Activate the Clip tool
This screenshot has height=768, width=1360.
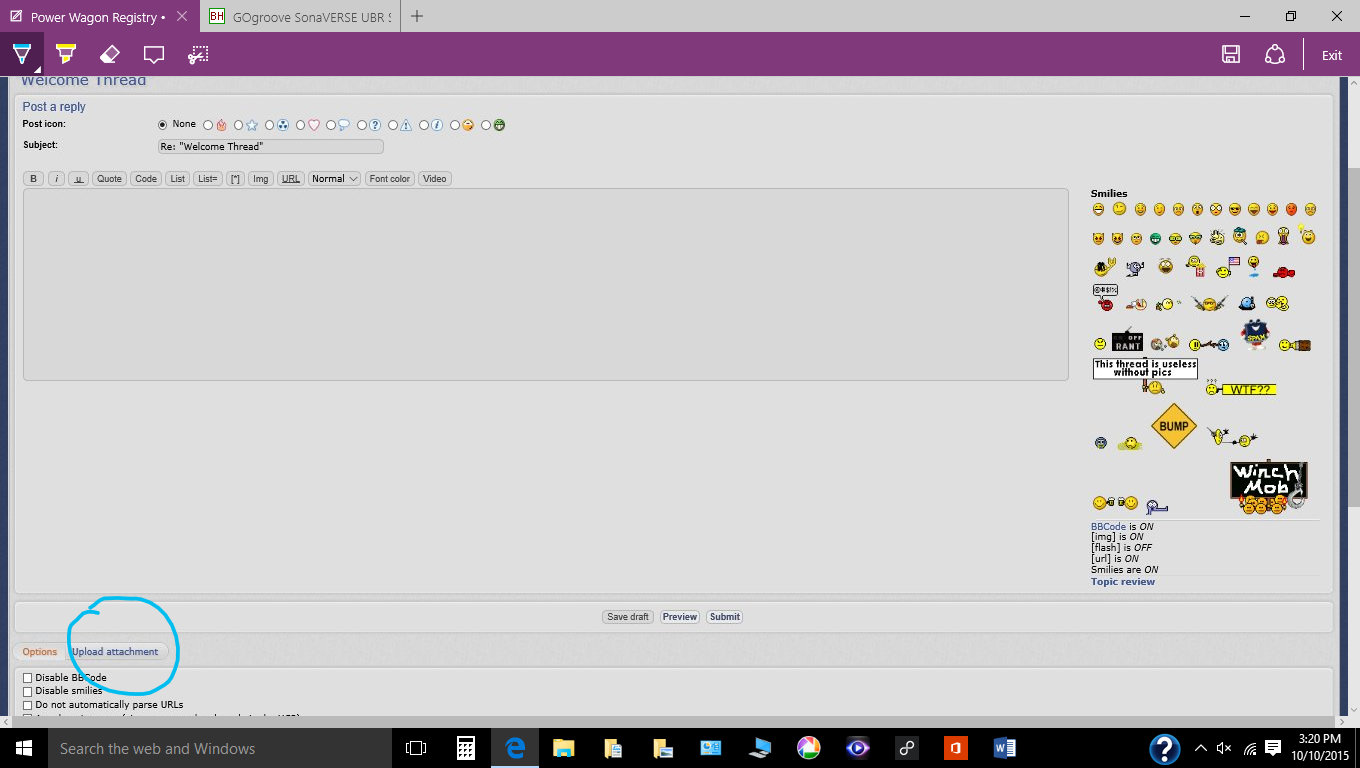[x=199, y=54]
